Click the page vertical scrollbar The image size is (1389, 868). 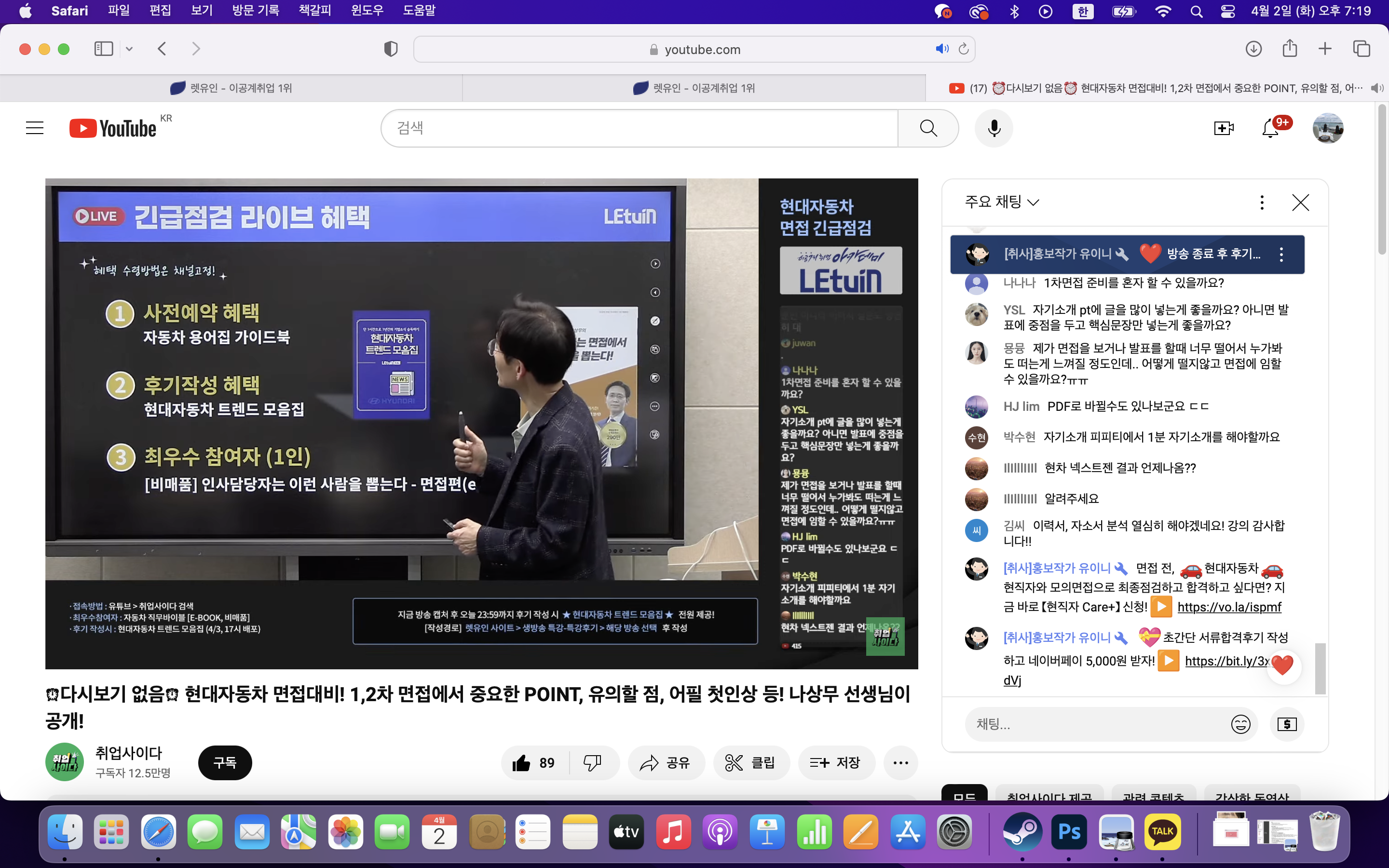tap(1382, 179)
